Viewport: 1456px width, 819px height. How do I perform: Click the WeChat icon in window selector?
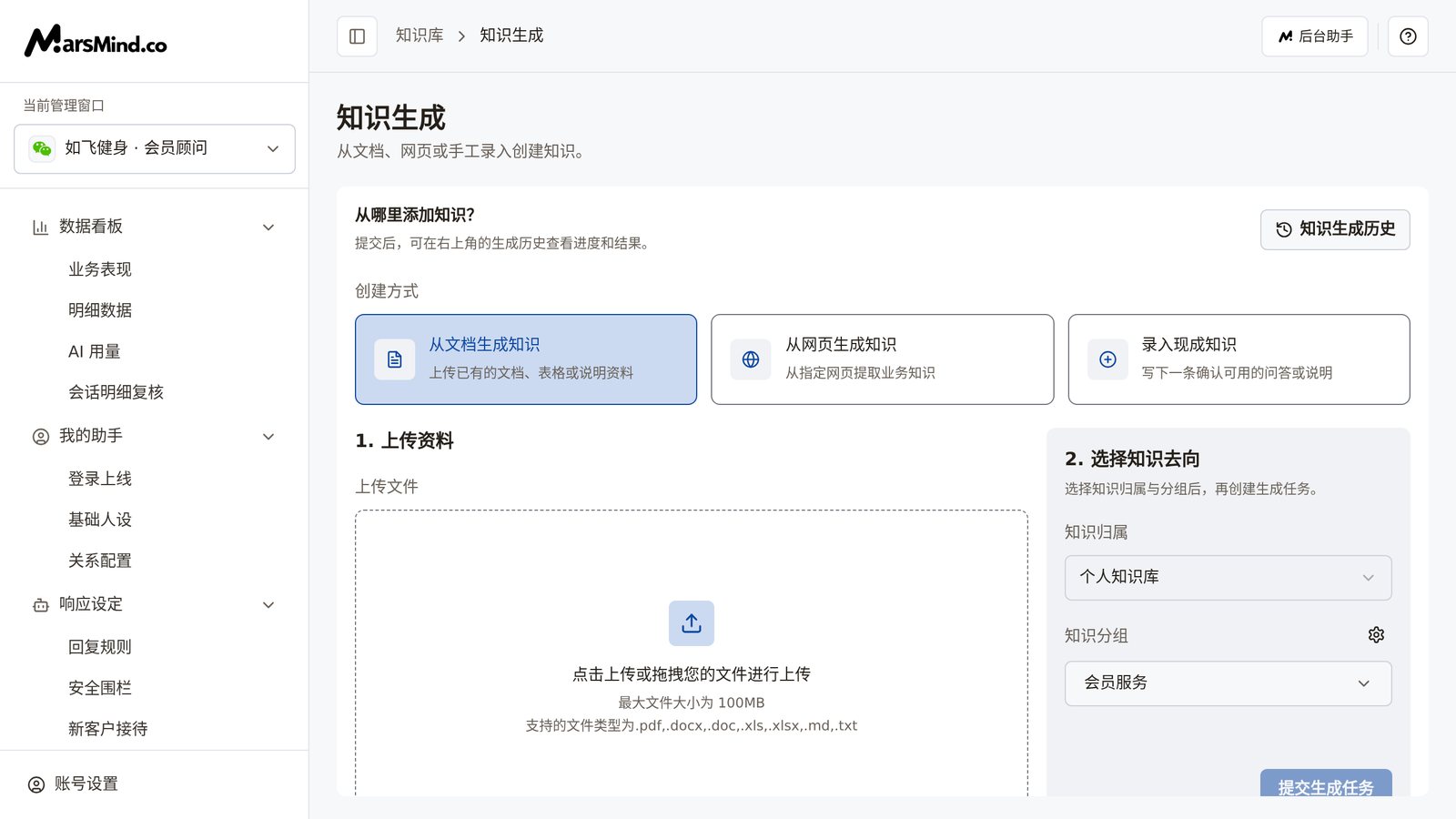pyautogui.click(x=42, y=148)
